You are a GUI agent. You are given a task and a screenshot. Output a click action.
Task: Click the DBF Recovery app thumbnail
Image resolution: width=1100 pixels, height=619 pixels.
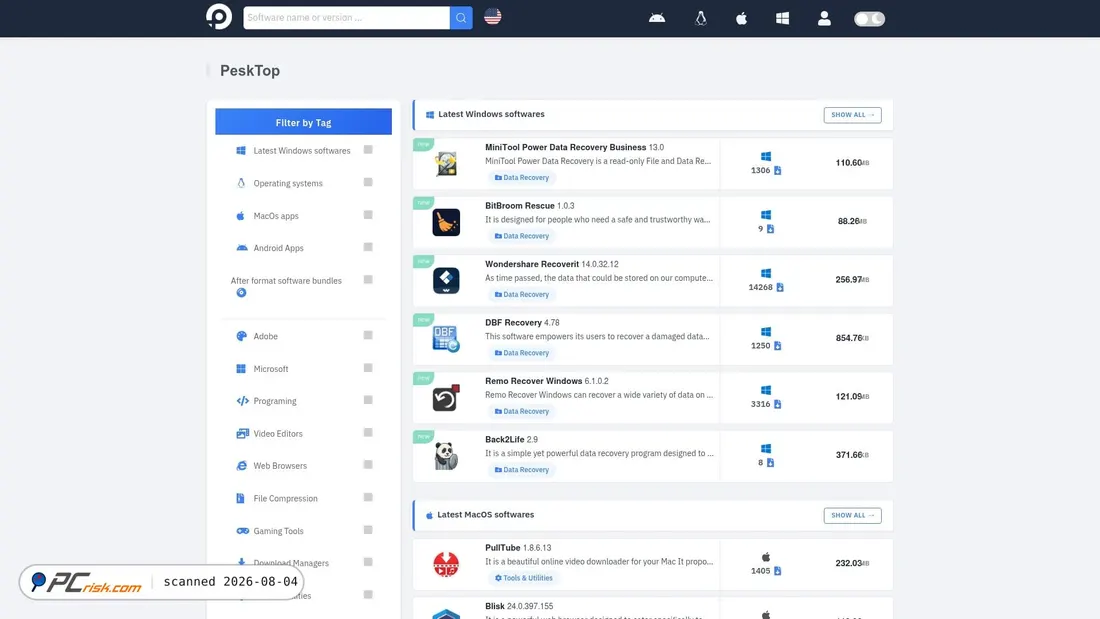pos(445,339)
